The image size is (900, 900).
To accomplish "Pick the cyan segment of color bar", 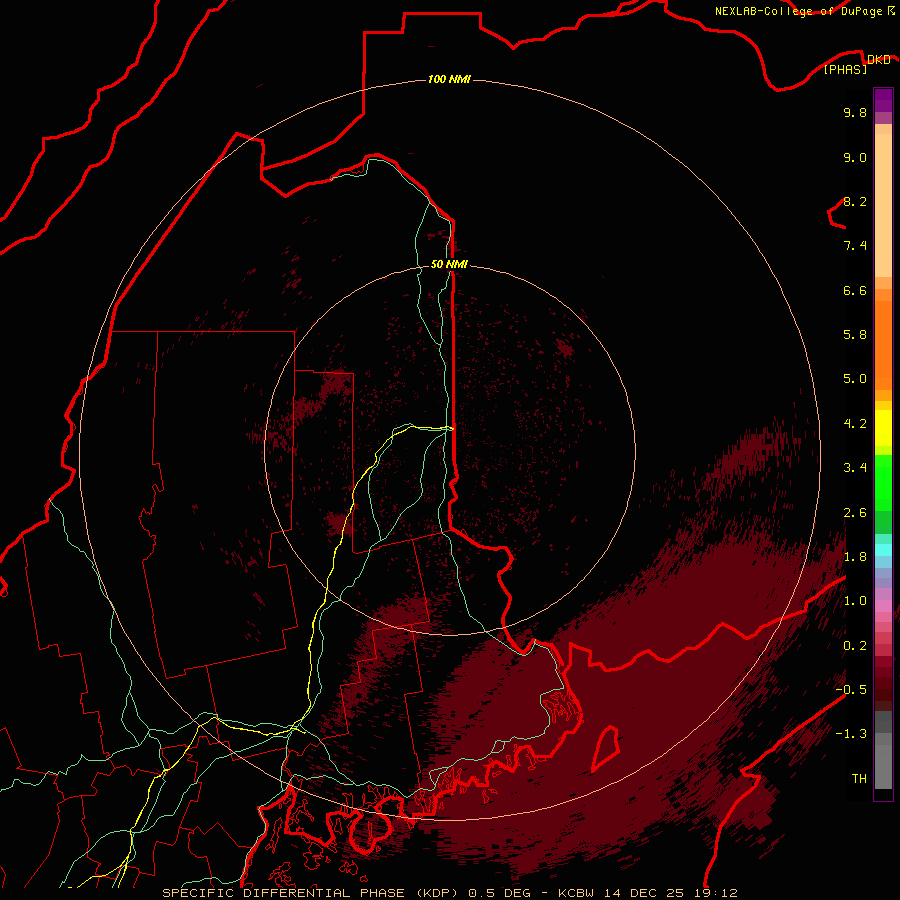I will pos(883,550).
